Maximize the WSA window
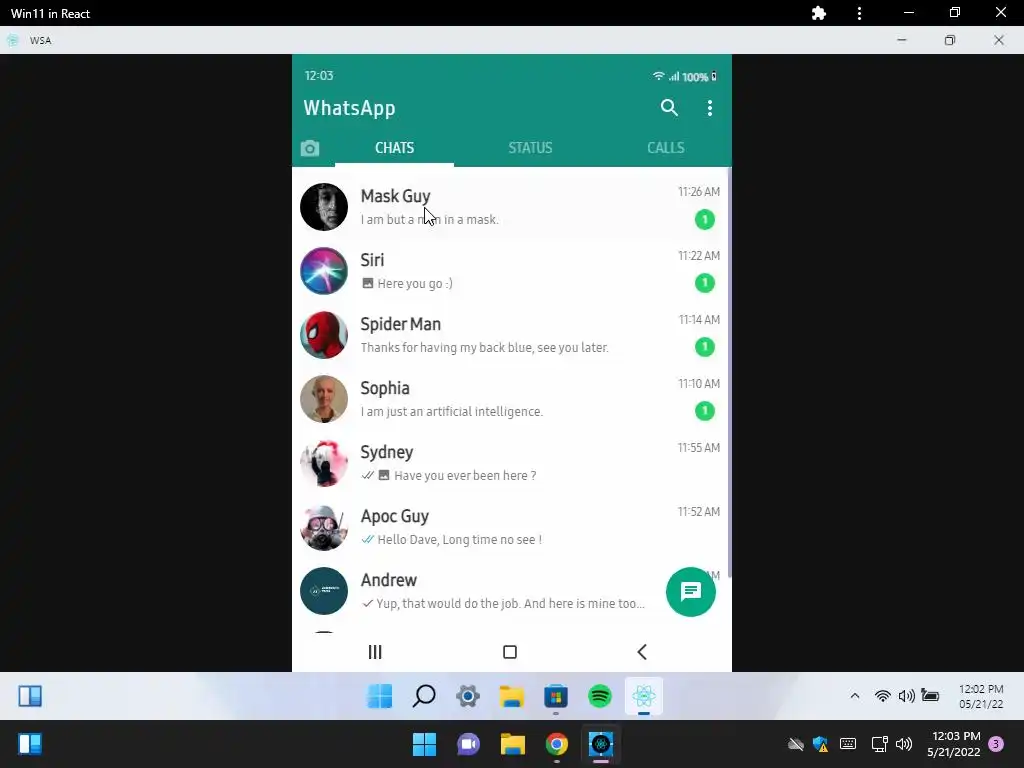Viewport: 1024px width, 768px height. tap(950, 40)
